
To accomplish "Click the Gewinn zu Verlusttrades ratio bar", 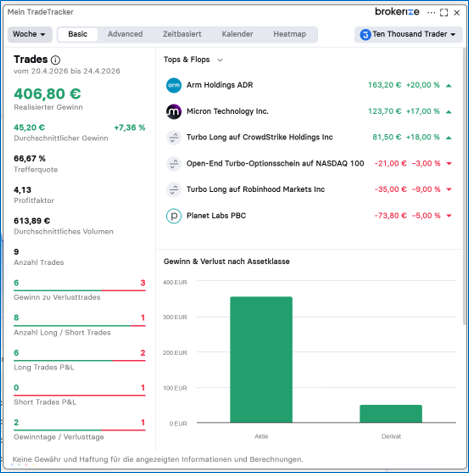I will point(79,291).
